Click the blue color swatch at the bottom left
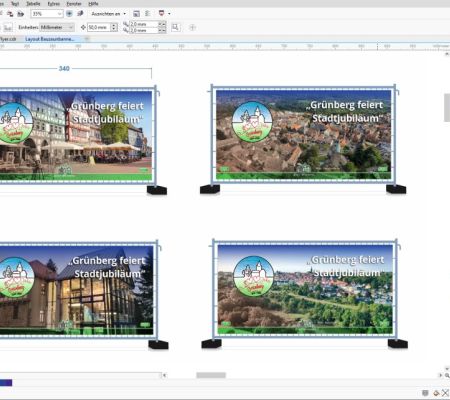This screenshot has width=450, height=400. pos(6,383)
